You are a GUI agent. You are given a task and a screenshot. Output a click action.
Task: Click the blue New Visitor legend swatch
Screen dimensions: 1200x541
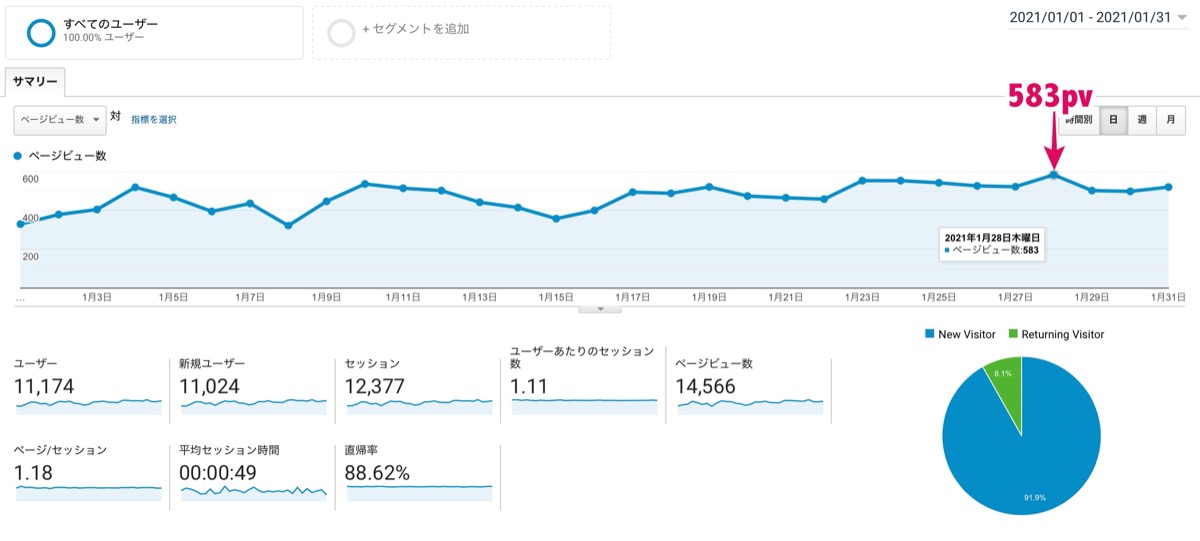930,334
